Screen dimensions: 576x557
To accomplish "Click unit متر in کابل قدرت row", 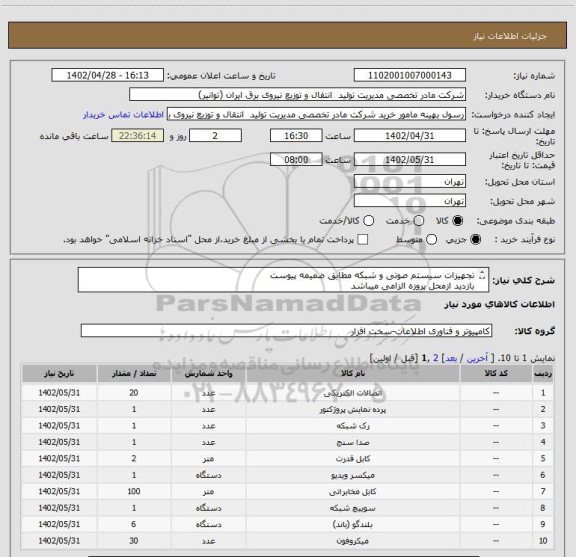I will click(208, 458).
